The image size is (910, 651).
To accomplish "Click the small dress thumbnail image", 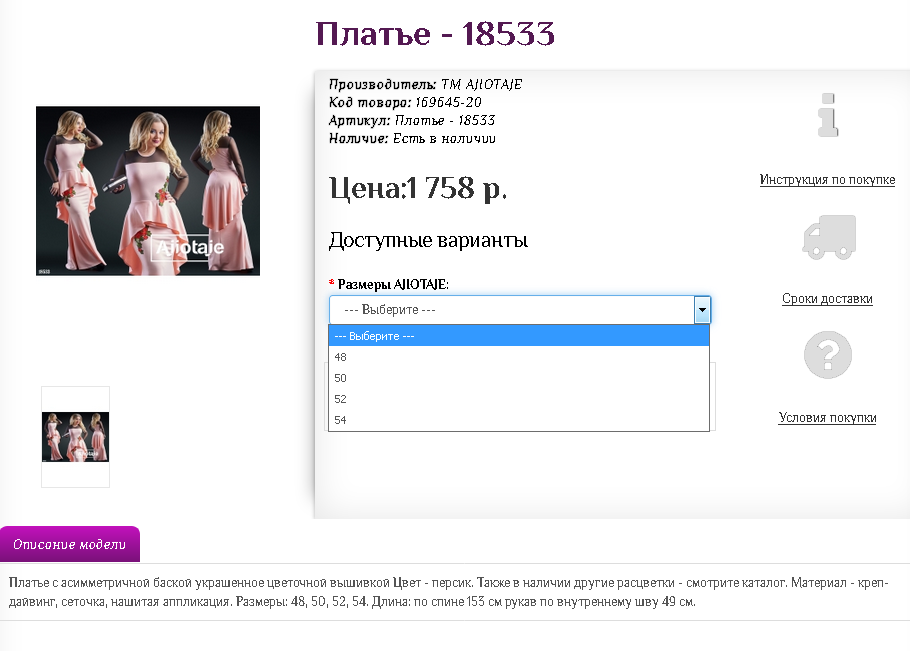I will pyautogui.click(x=75, y=437).
